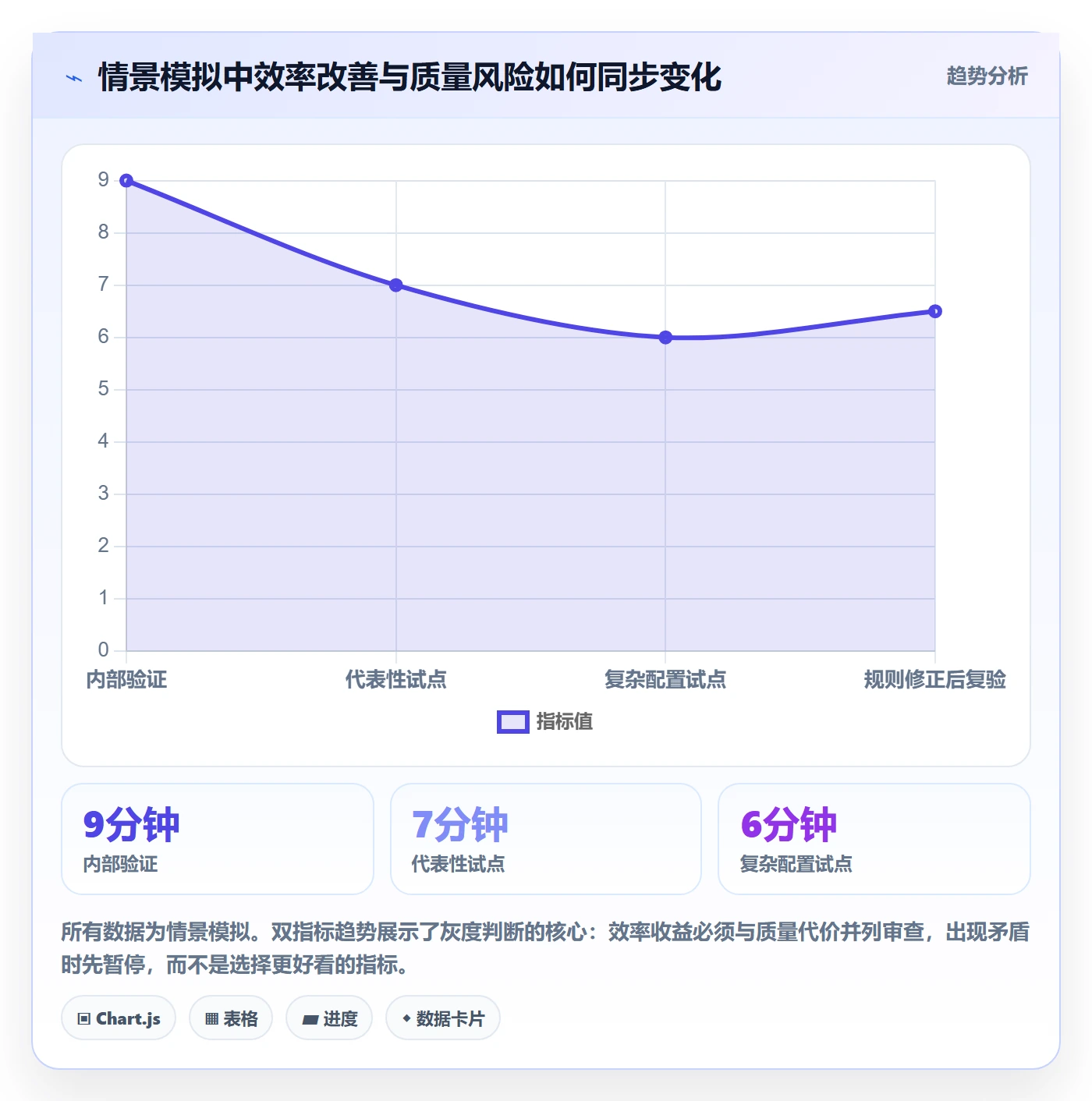Open the 9分钟 内部验证 card
This screenshot has width=1092, height=1101.
pos(218,839)
